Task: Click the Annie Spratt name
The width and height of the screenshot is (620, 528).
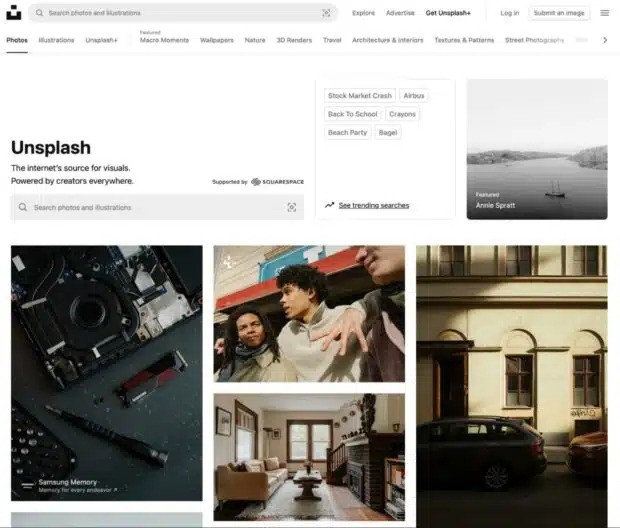Action: point(495,205)
